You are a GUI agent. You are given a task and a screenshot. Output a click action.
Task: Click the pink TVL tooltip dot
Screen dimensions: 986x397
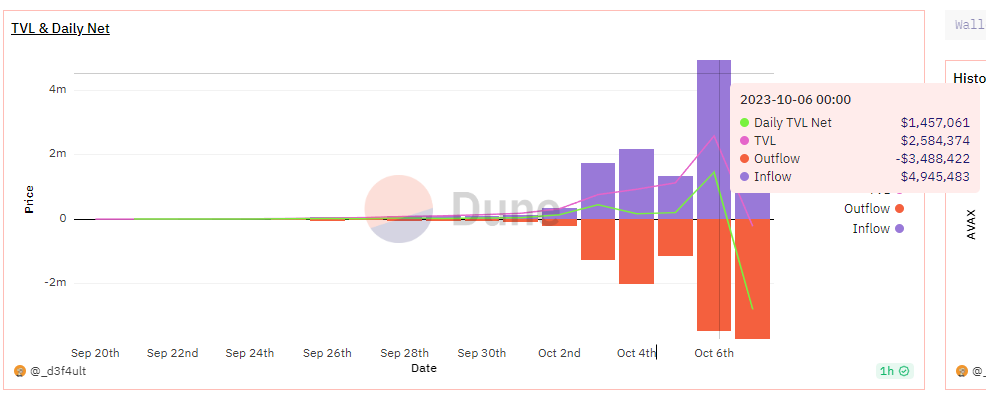coord(745,141)
